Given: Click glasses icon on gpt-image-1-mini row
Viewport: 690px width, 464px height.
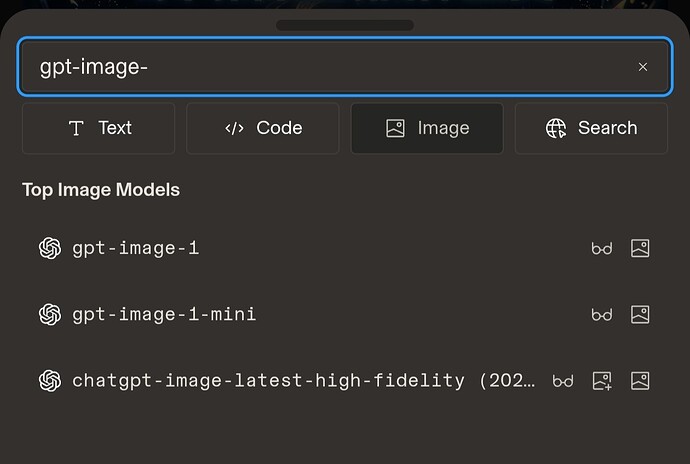Looking at the screenshot, I should [x=602, y=315].
